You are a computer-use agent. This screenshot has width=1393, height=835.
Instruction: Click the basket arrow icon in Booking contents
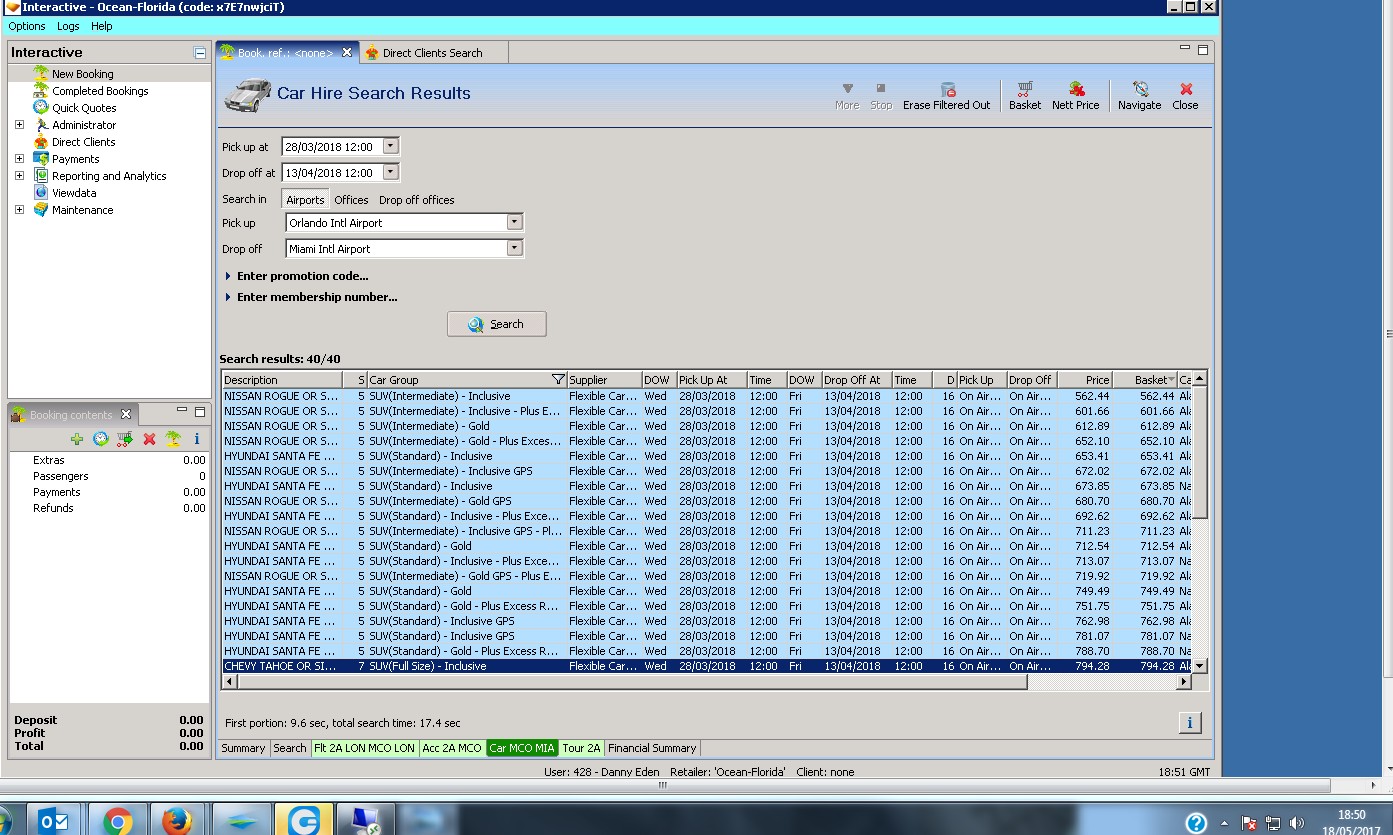[125, 439]
